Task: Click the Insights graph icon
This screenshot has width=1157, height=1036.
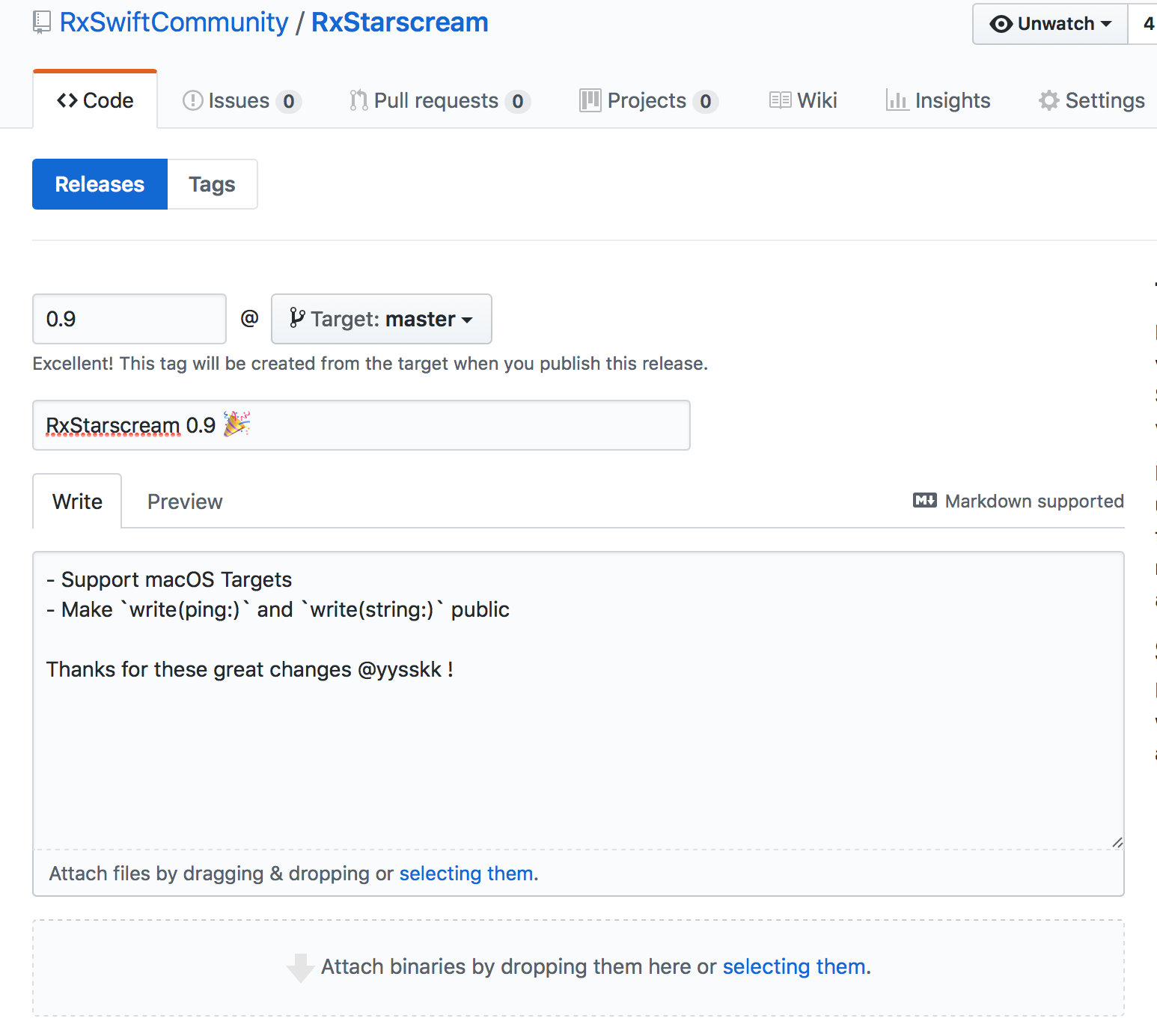Action: click(x=897, y=100)
